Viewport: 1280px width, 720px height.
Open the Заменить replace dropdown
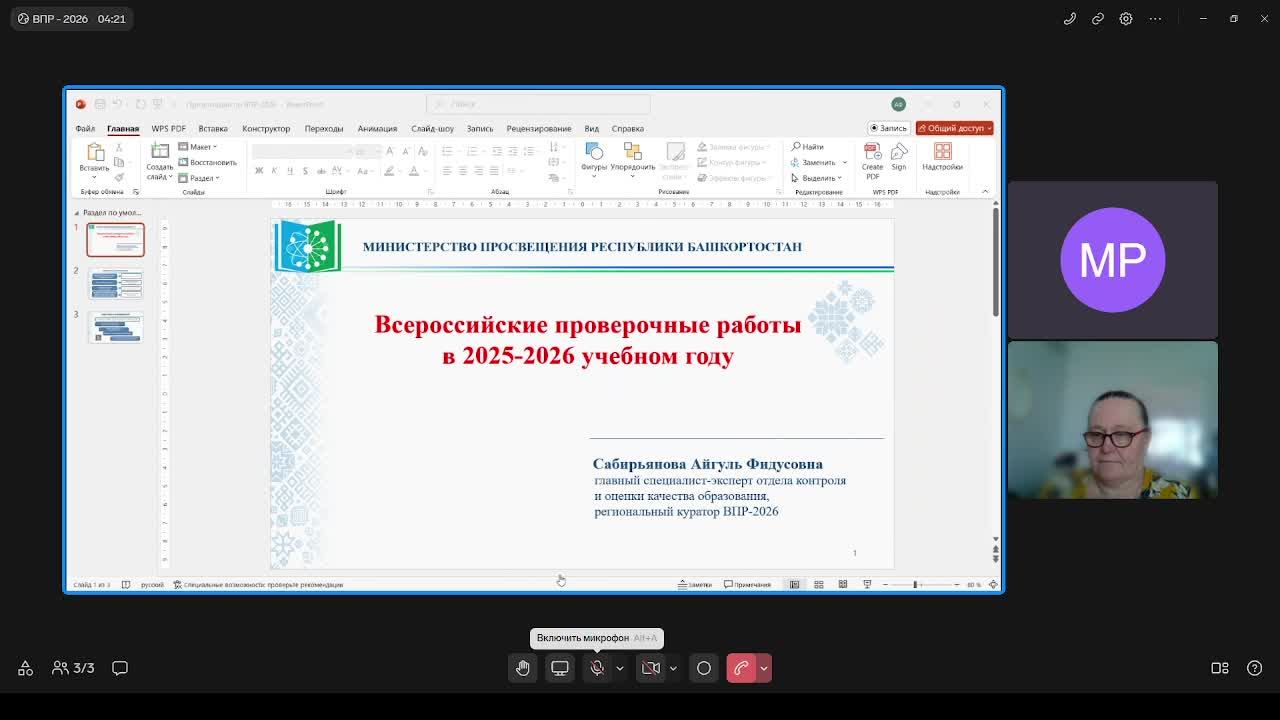coord(819,162)
